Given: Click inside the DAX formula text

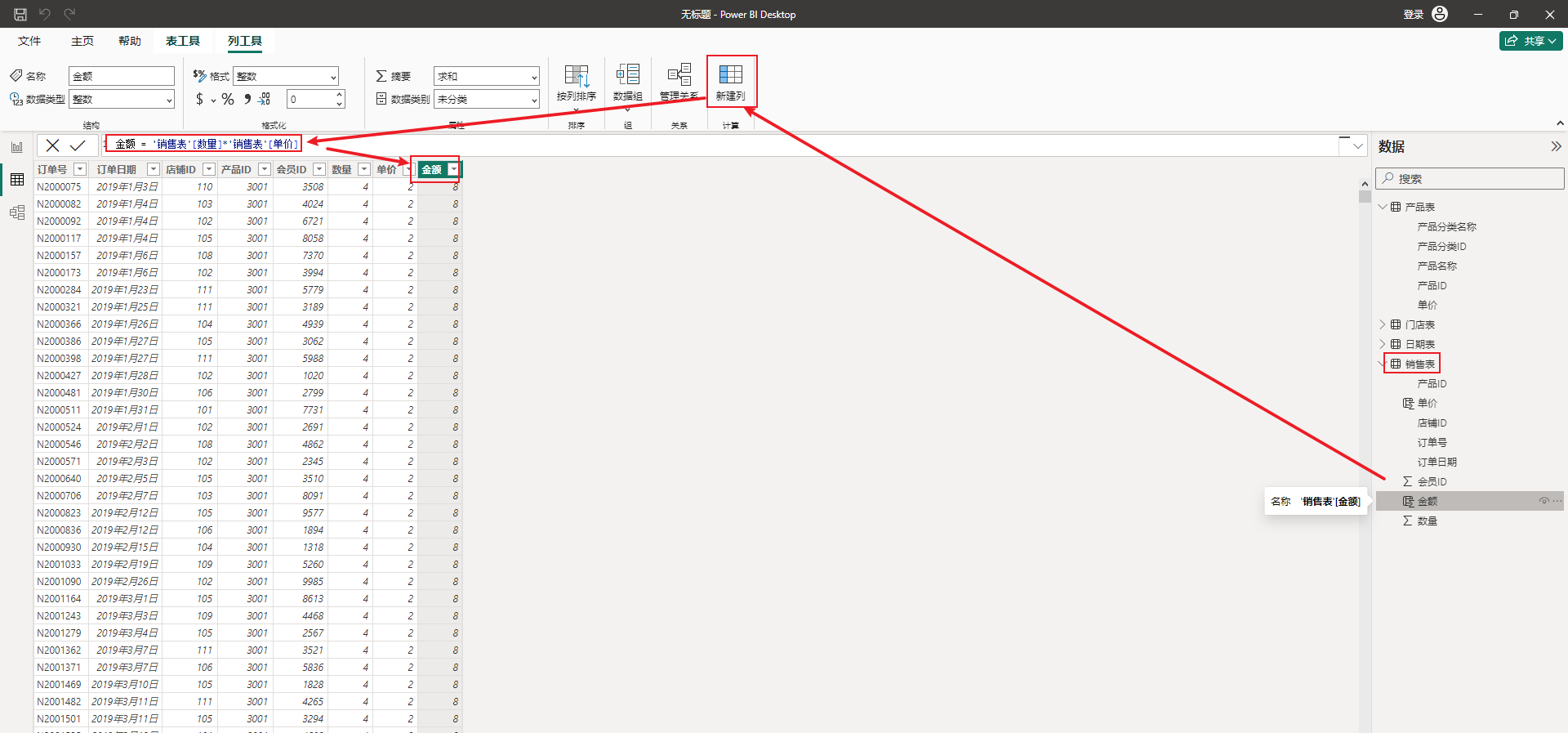Looking at the screenshot, I should [207, 144].
